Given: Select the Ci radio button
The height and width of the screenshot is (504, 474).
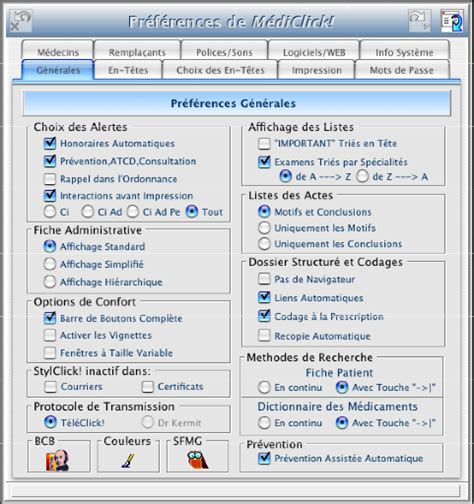Looking at the screenshot, I should [x=50, y=212].
